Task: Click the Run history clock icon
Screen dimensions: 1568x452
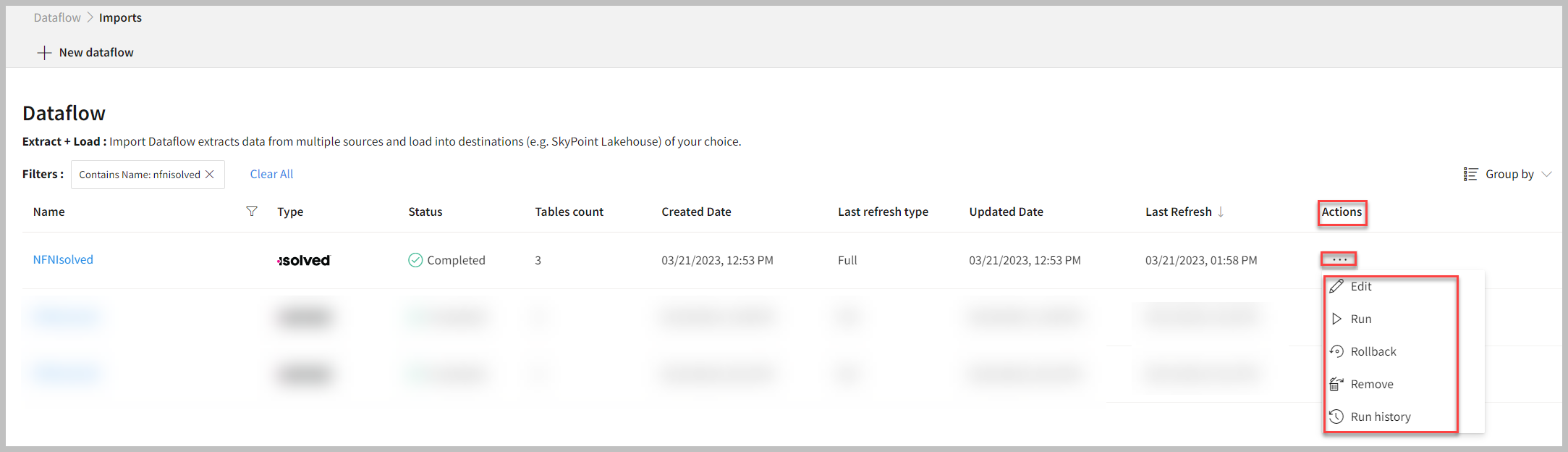Action: click(1336, 417)
